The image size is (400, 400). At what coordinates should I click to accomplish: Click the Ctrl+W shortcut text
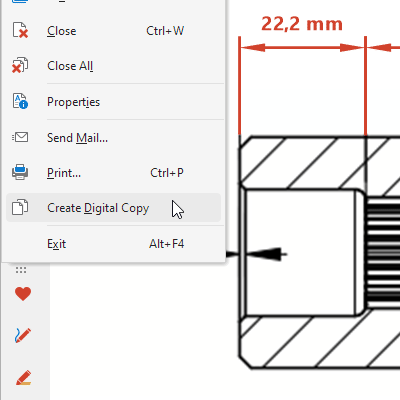tap(165, 31)
